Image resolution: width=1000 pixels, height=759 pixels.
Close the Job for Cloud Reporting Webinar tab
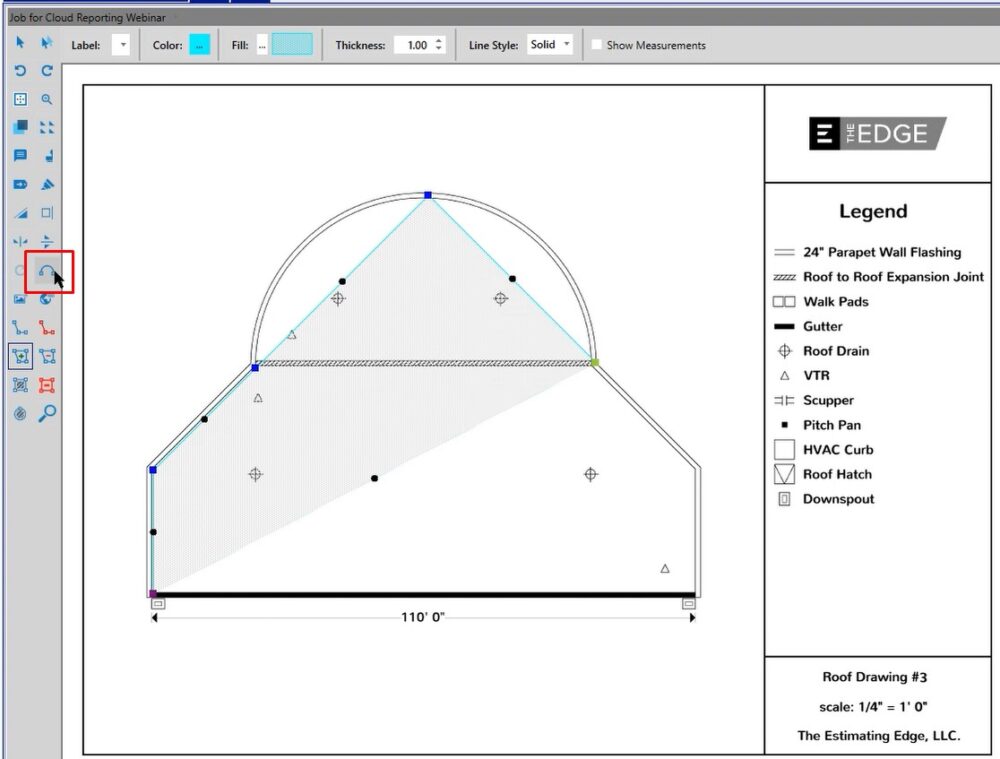pos(175,17)
